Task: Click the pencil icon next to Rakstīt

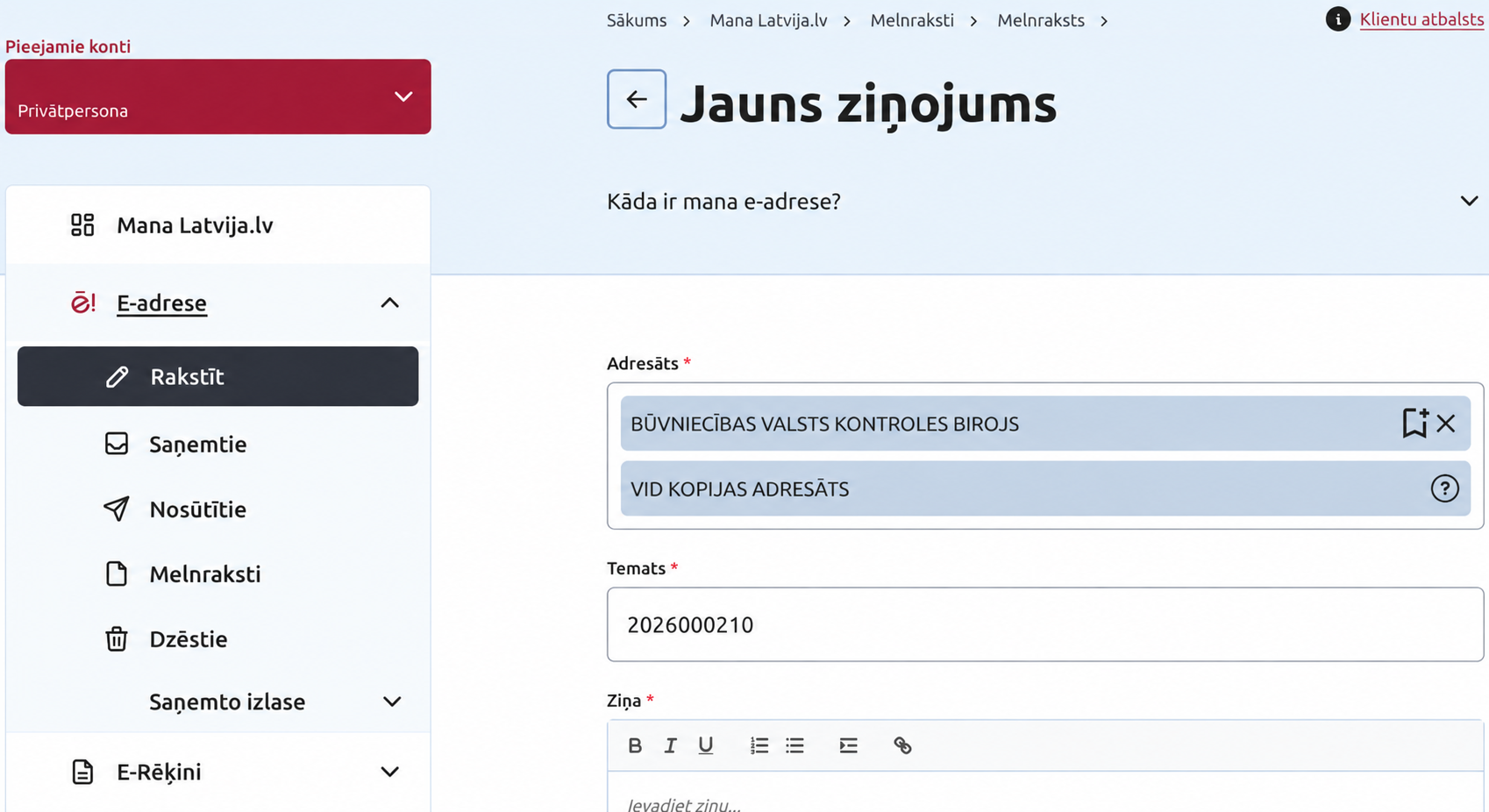Action: point(118,377)
